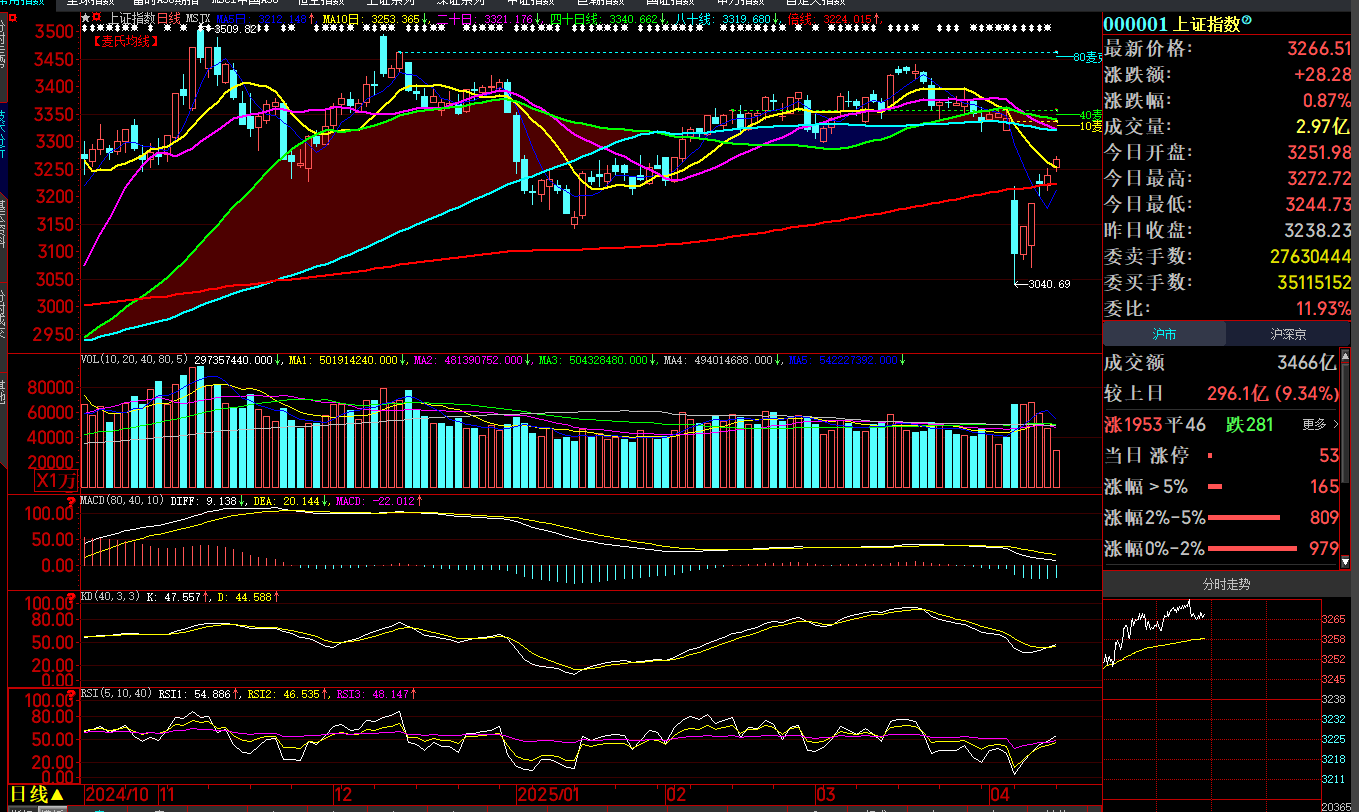Click the 成交额 value 3466亿
Viewport: 1359px width, 812px height.
(x=1306, y=363)
